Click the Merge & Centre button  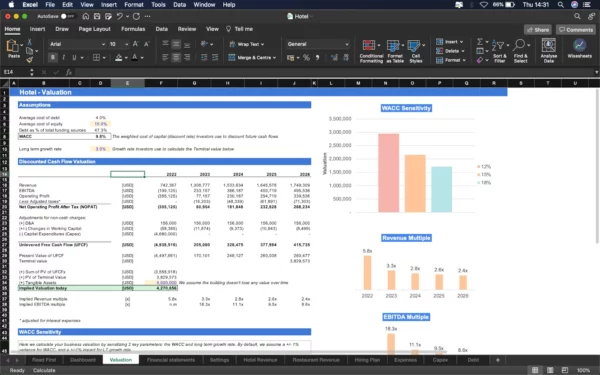(251, 57)
